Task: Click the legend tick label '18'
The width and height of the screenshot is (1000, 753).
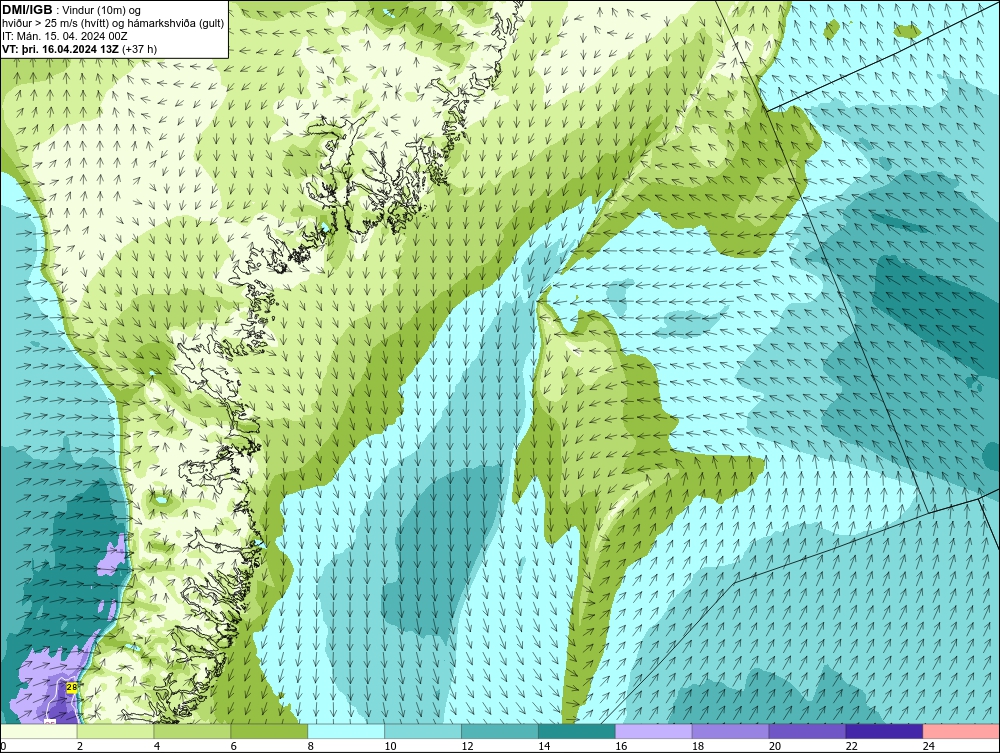Action: pyautogui.click(x=698, y=746)
